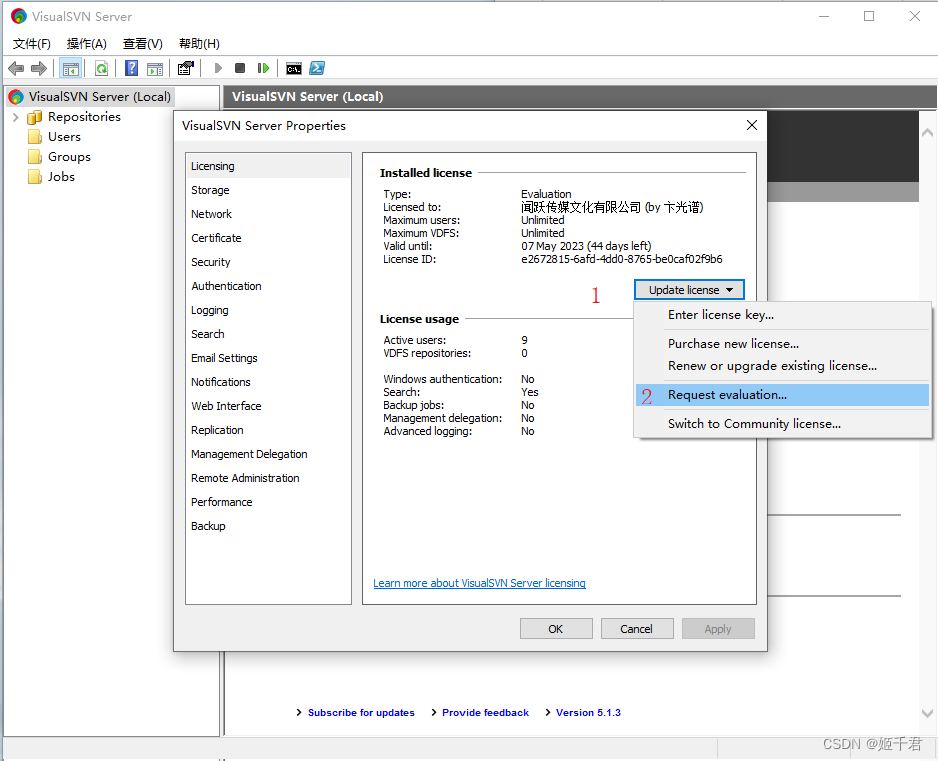Select the Certificate properties page
Viewport: 938px width, 761px height.
tap(268, 238)
